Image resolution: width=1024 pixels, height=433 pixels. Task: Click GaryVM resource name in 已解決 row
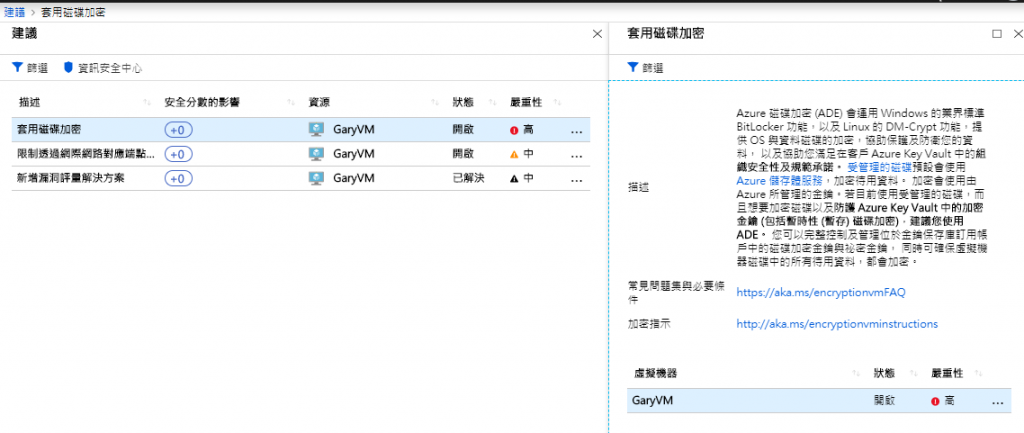(353, 178)
